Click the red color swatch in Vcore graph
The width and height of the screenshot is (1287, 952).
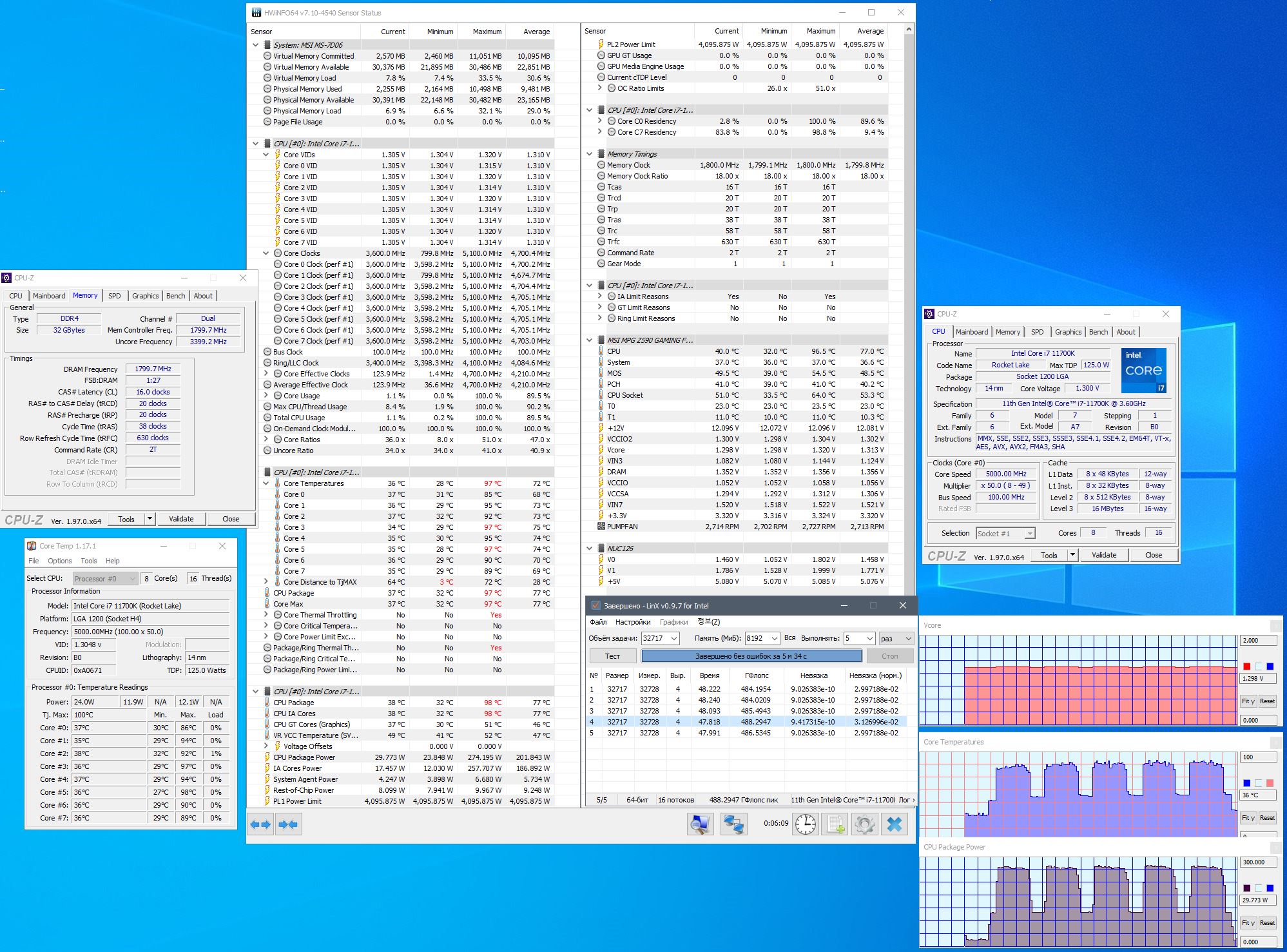pos(1246,666)
